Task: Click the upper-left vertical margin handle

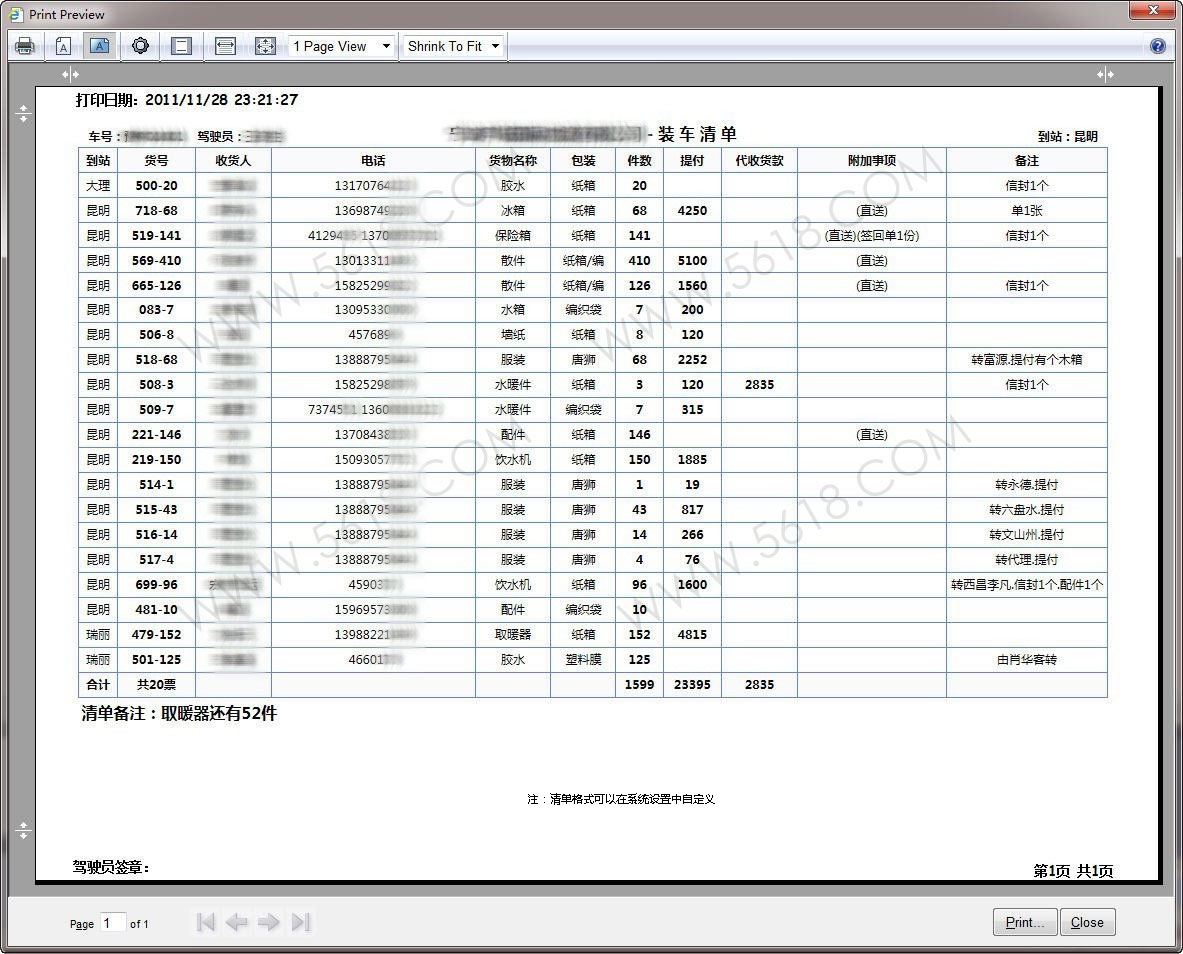Action: pos(24,114)
